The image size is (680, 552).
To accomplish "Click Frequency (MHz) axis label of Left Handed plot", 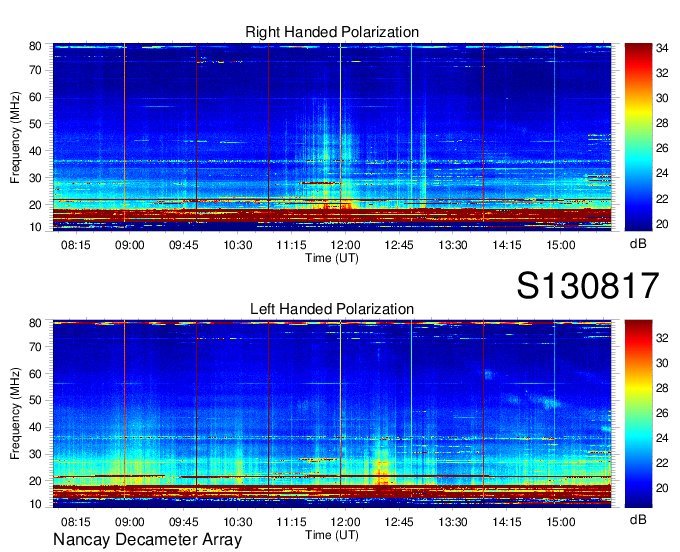I will (x=15, y=414).
